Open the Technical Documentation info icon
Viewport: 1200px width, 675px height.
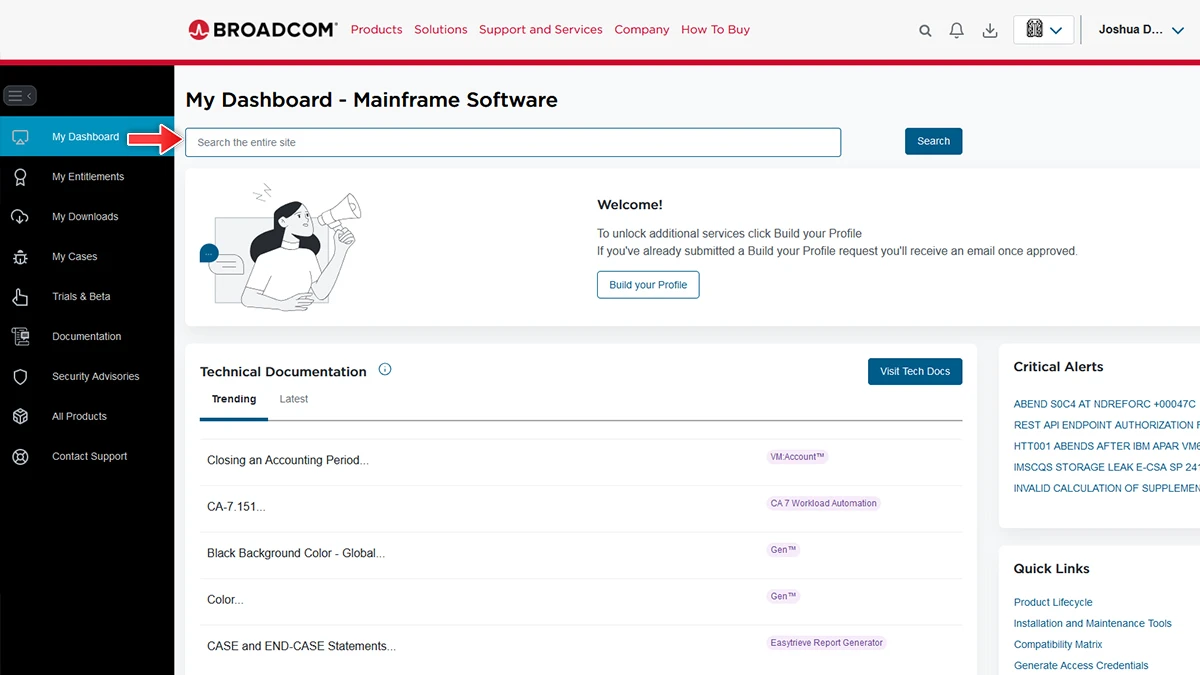tap(385, 370)
